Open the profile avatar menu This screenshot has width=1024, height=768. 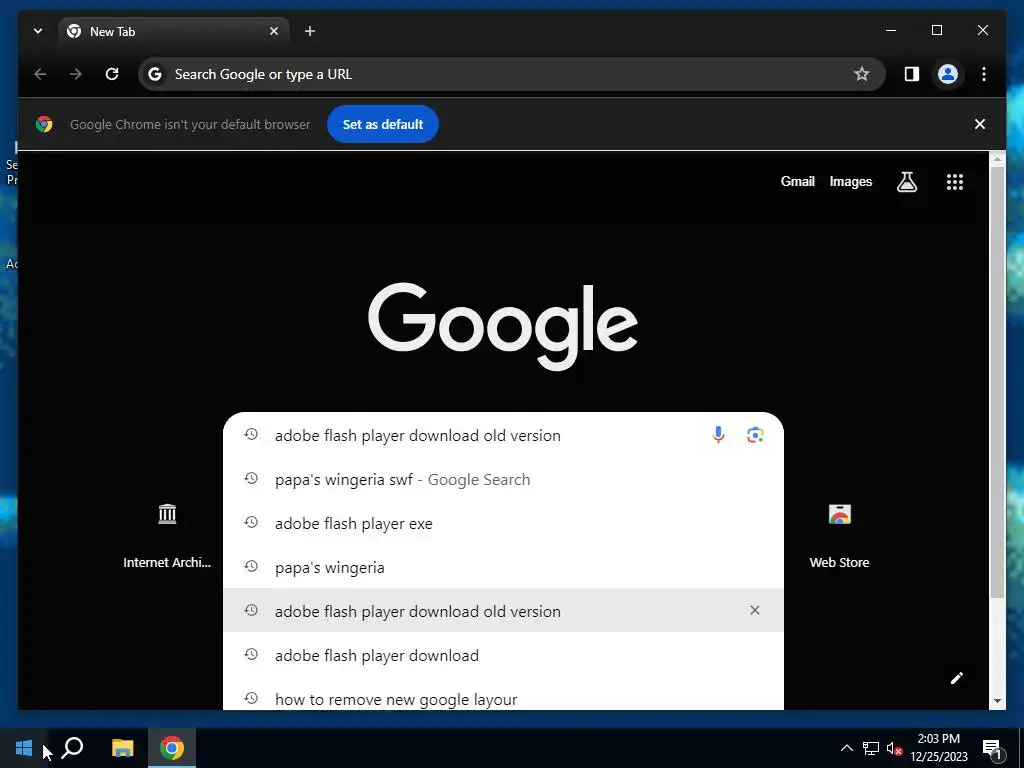(x=948, y=74)
